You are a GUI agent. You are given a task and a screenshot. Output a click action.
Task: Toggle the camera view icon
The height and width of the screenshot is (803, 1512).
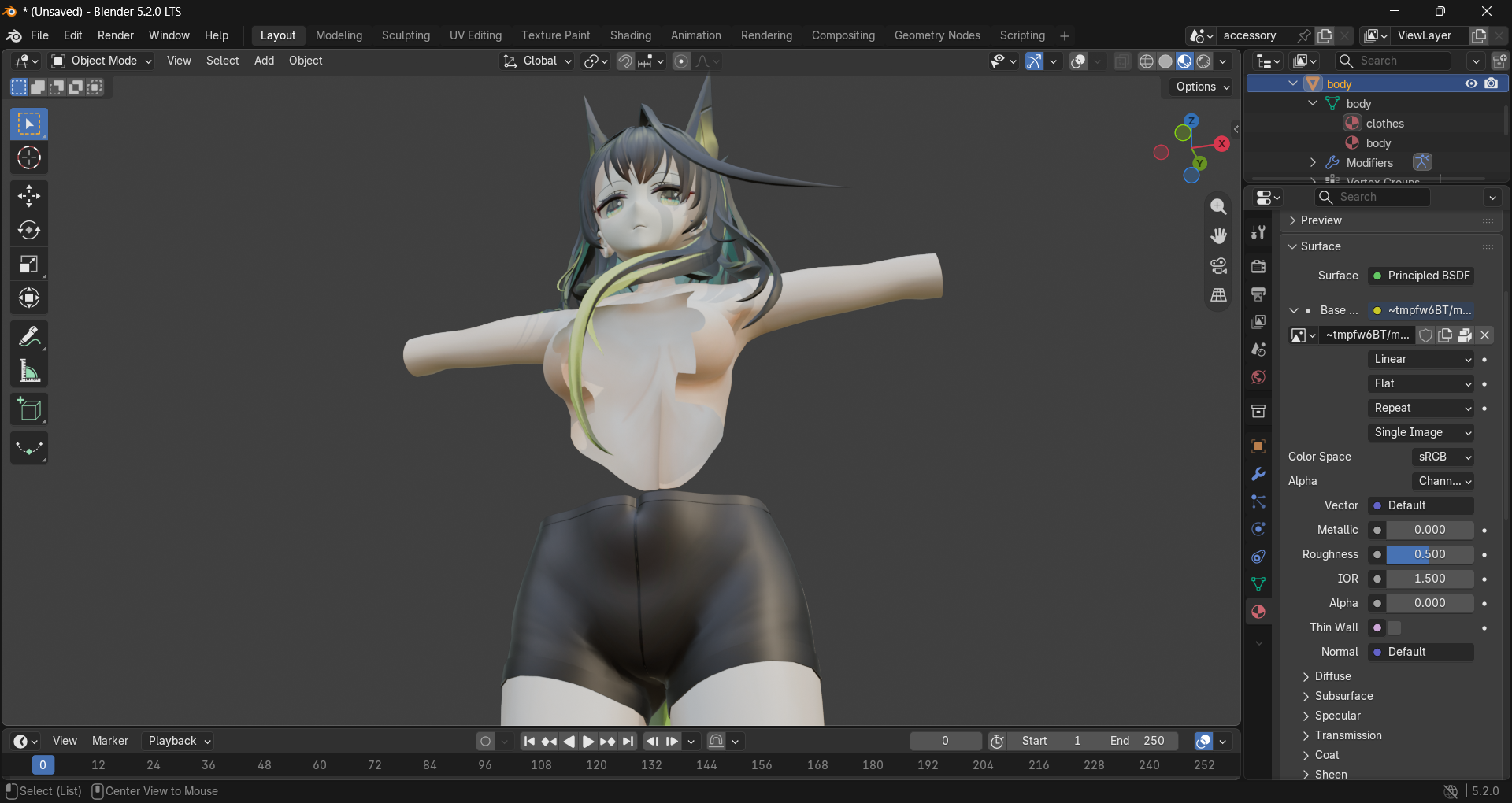pyautogui.click(x=1218, y=266)
